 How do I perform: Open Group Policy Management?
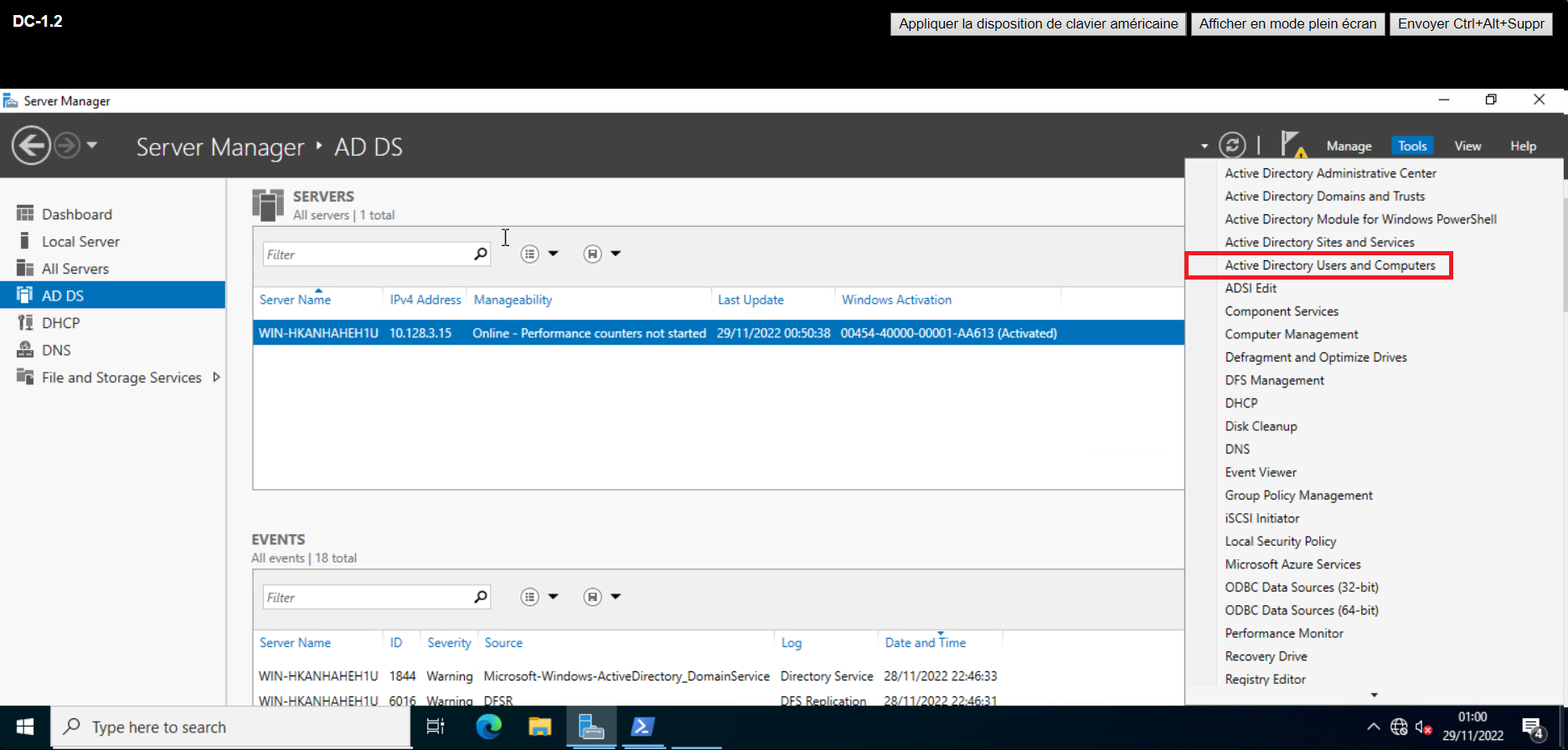(1298, 496)
